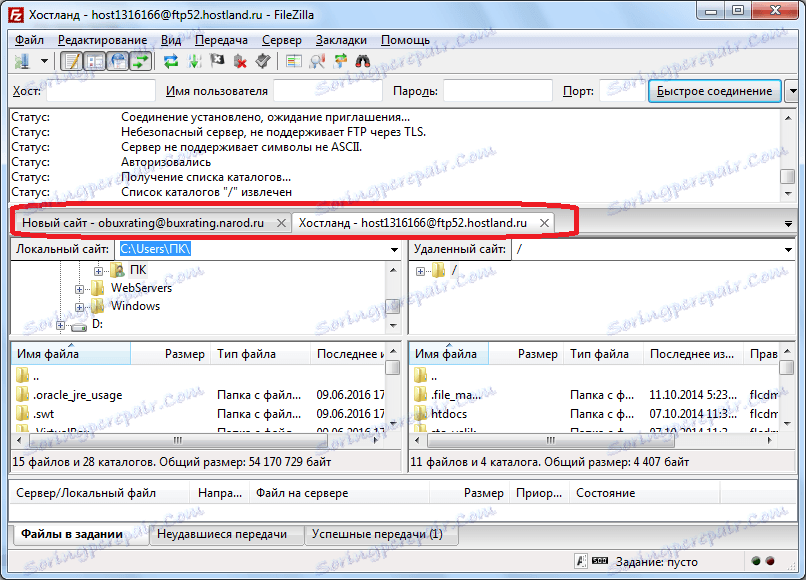Click the Хост input field
This screenshot has height=580, width=806.
click(x=101, y=91)
